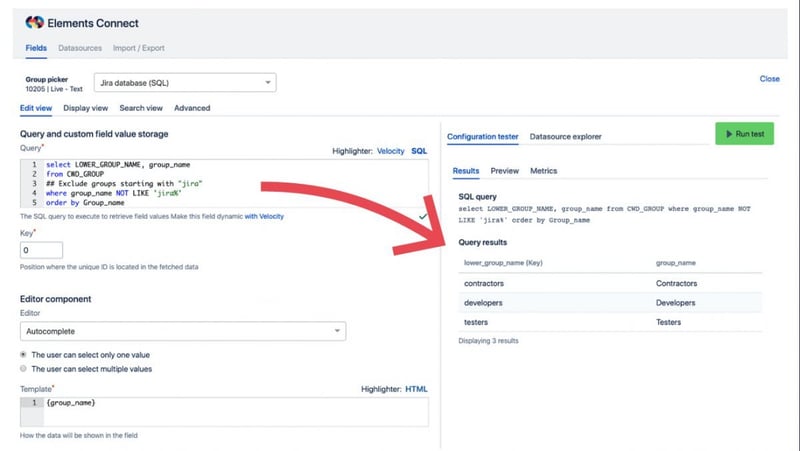Select the 'Testers' group name cell
800x451 pixels.
coord(668,322)
